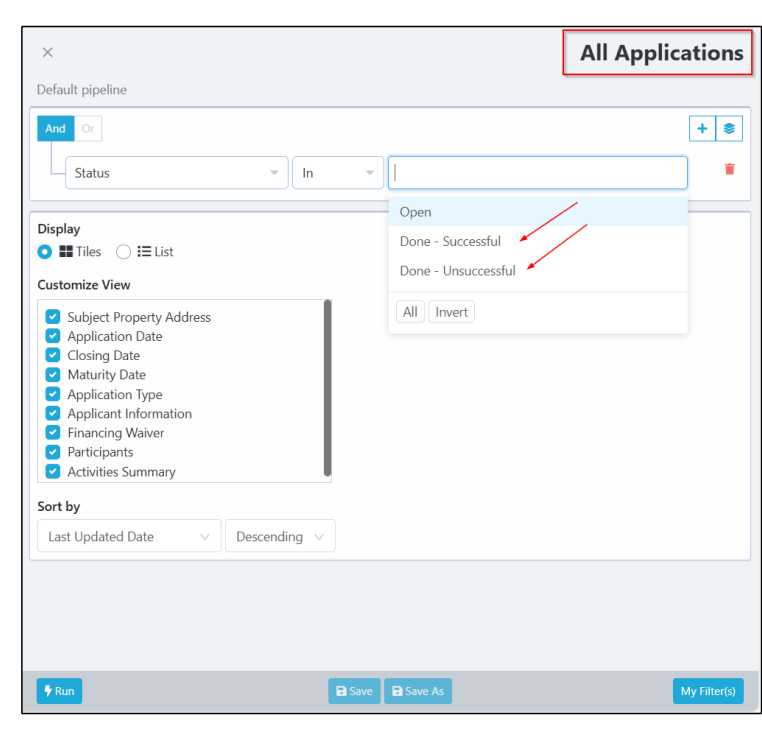
Task: Pick Done - Unsuccessful from the list
Action: click(457, 271)
